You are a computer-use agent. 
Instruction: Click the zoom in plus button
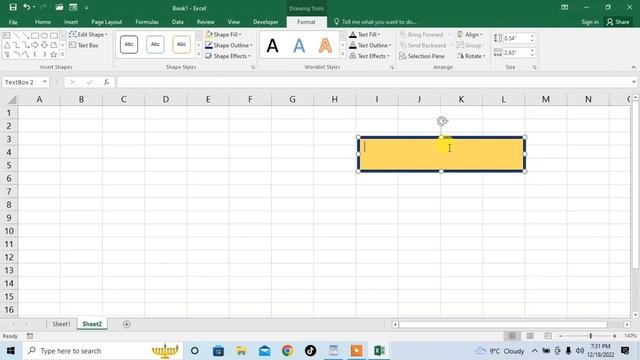click(x=615, y=336)
